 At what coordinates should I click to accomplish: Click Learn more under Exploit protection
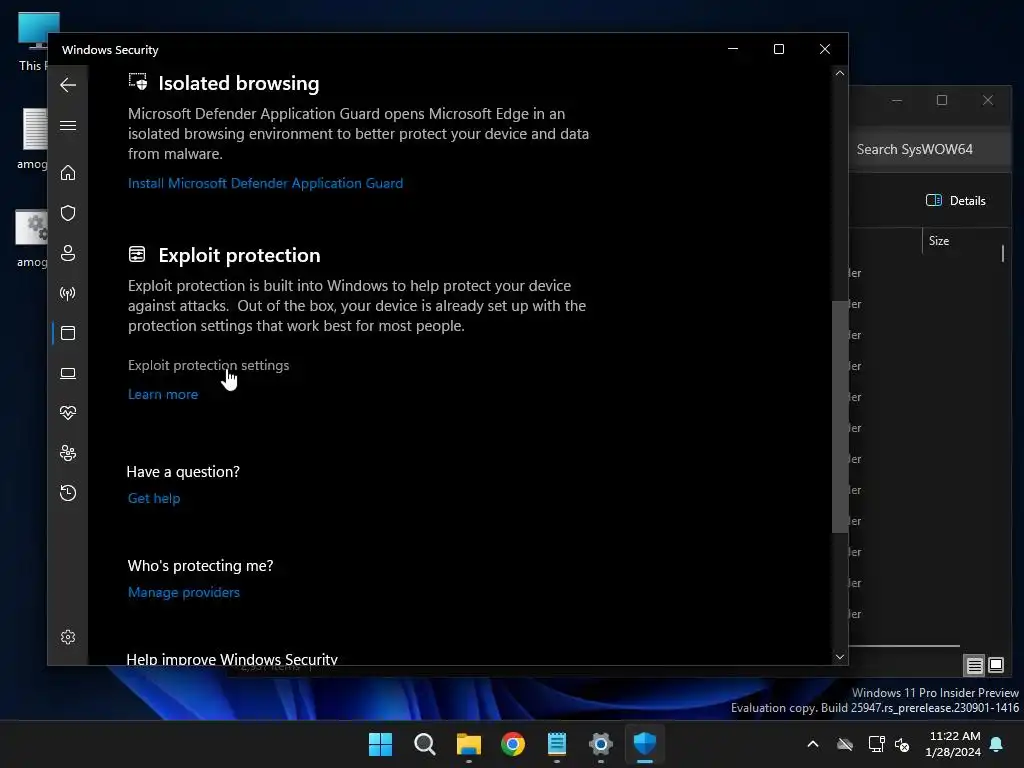pos(163,394)
